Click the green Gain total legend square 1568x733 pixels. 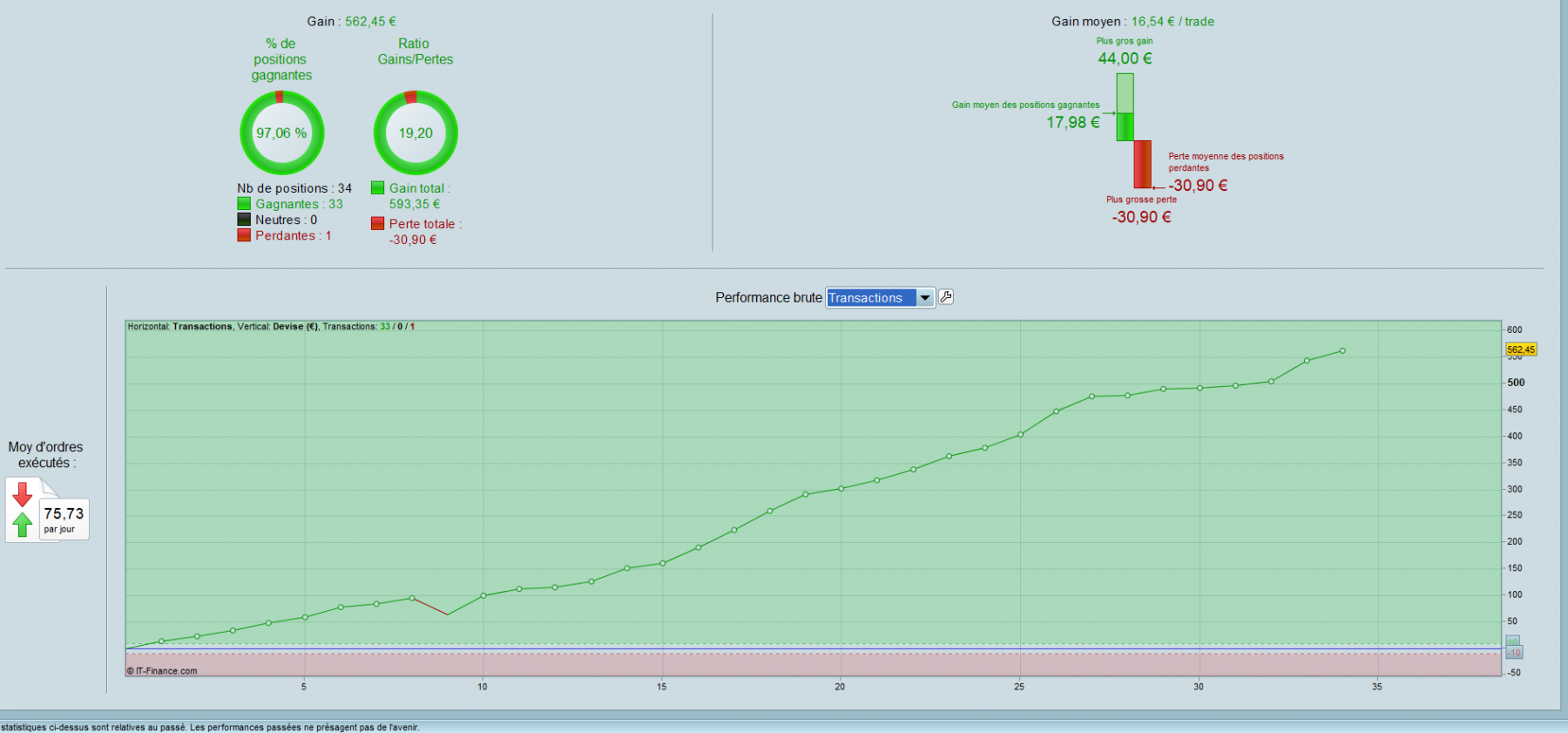point(378,188)
